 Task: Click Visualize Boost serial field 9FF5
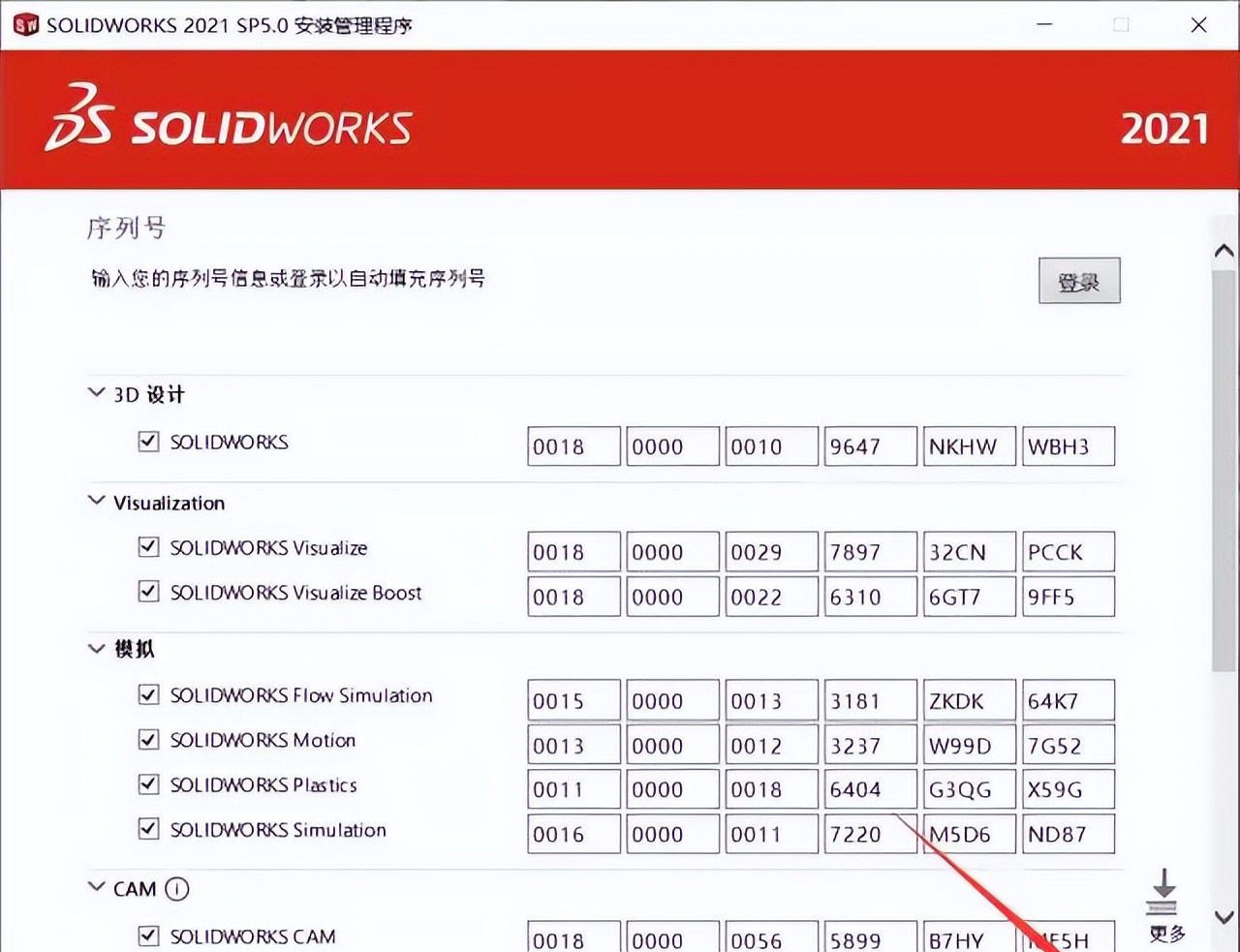click(1068, 597)
